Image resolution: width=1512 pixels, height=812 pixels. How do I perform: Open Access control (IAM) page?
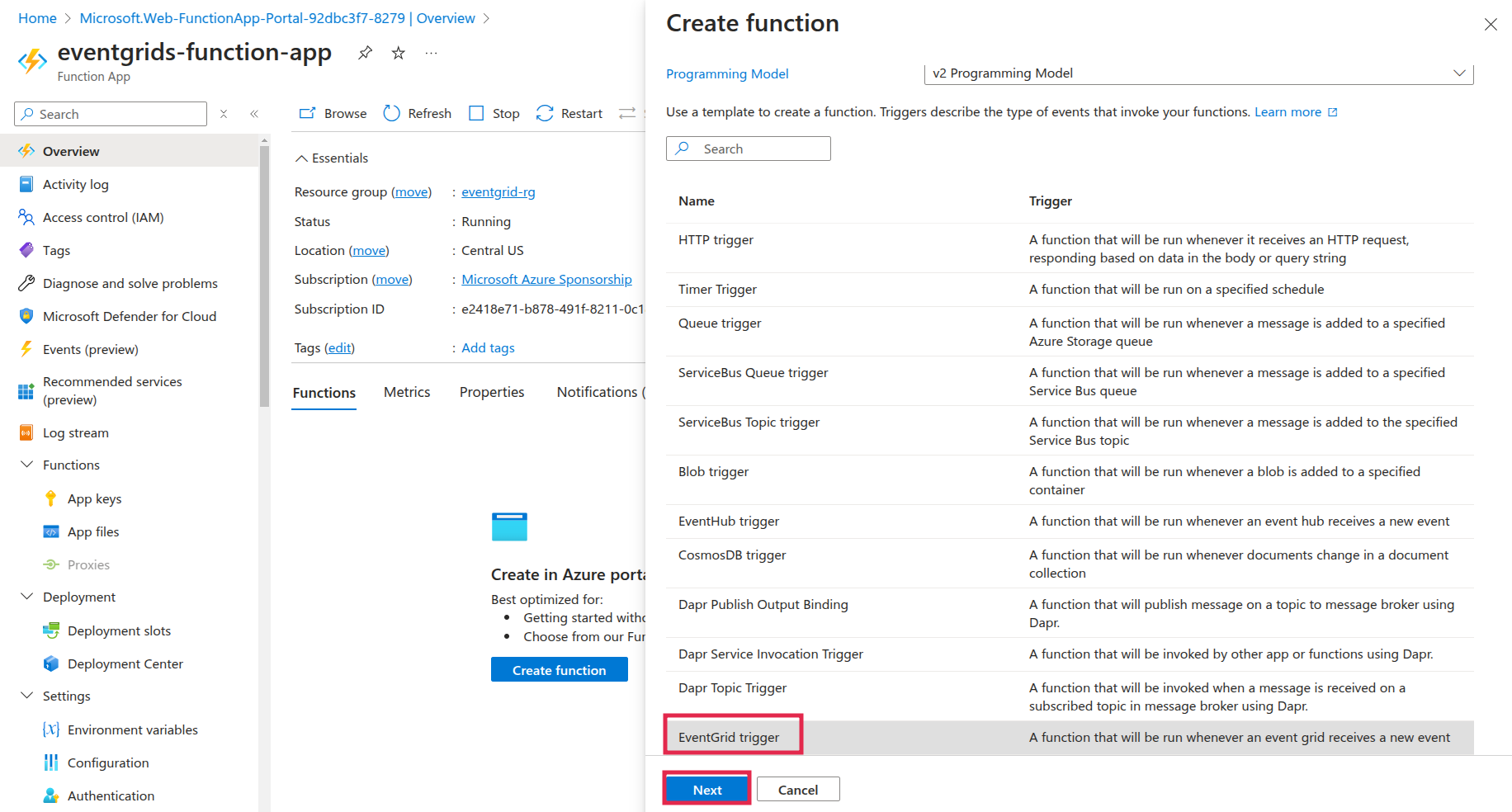pos(103,217)
